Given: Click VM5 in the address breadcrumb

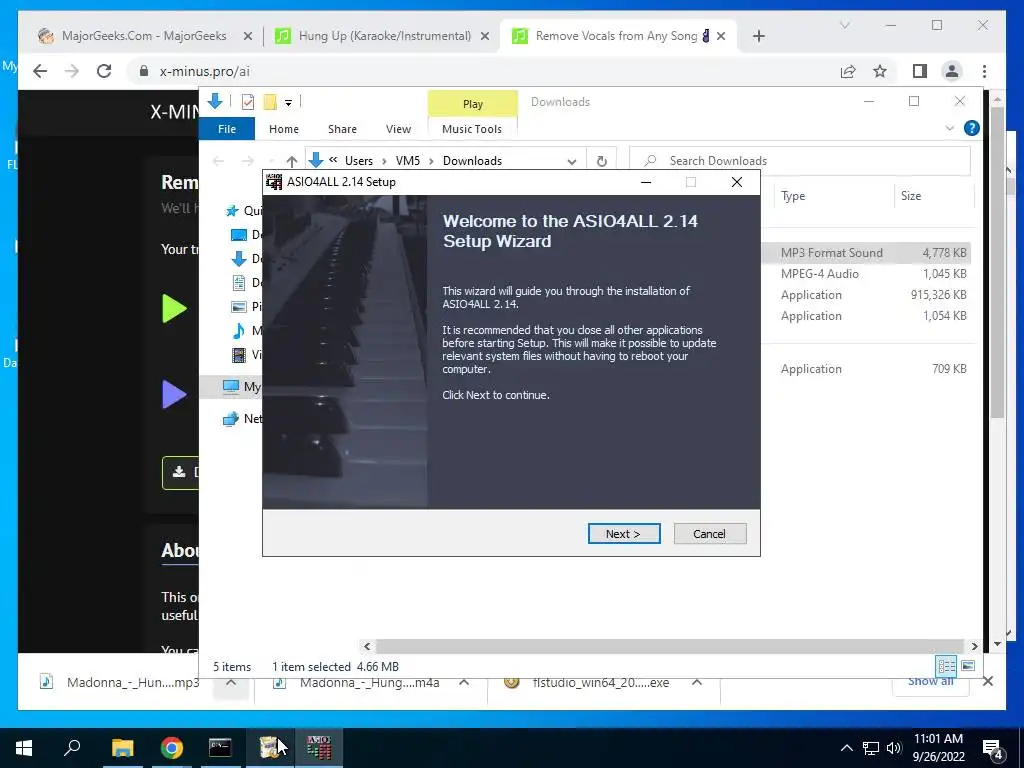Looking at the screenshot, I should pos(408,161).
